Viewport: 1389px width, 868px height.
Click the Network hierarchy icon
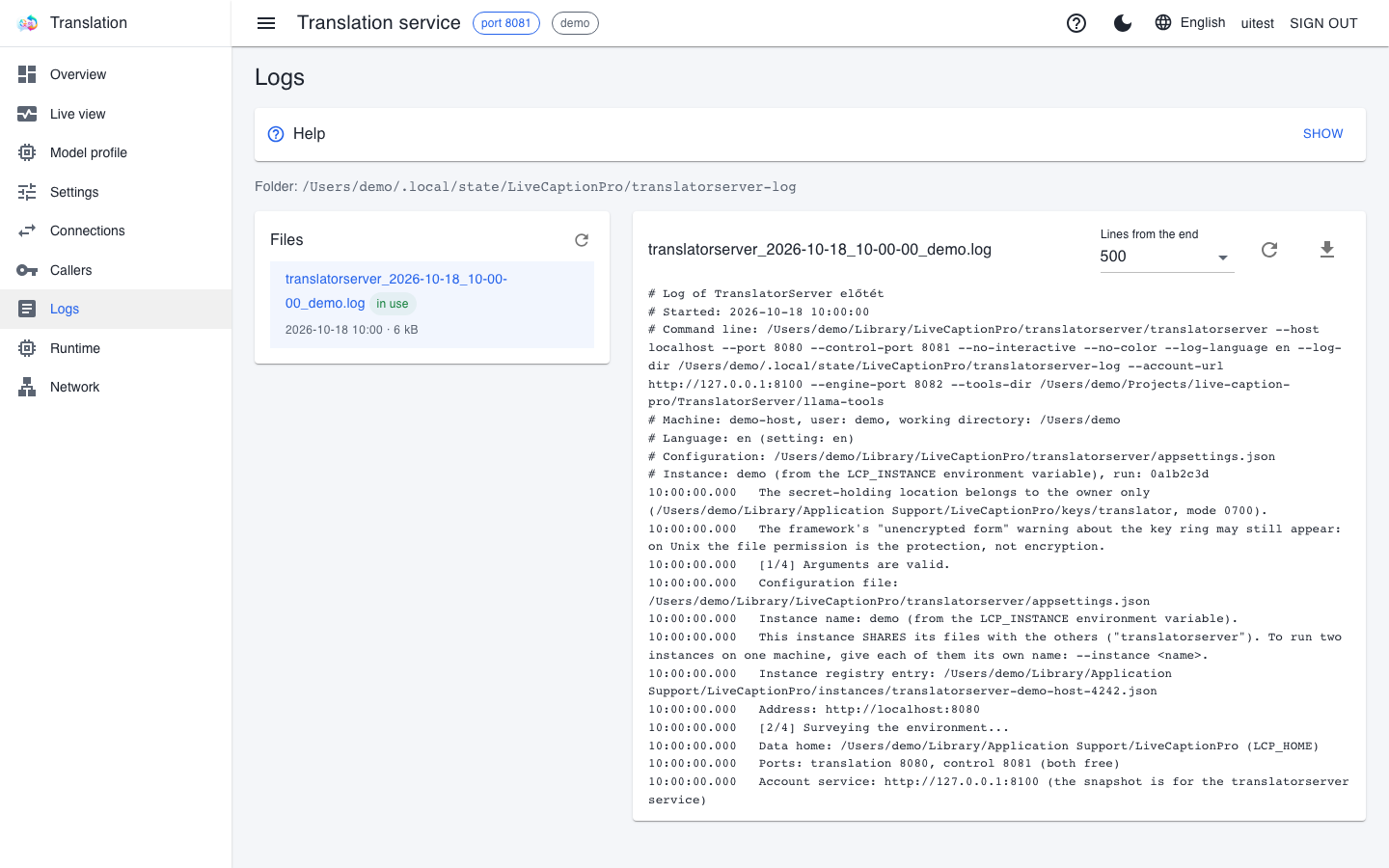coord(27,387)
